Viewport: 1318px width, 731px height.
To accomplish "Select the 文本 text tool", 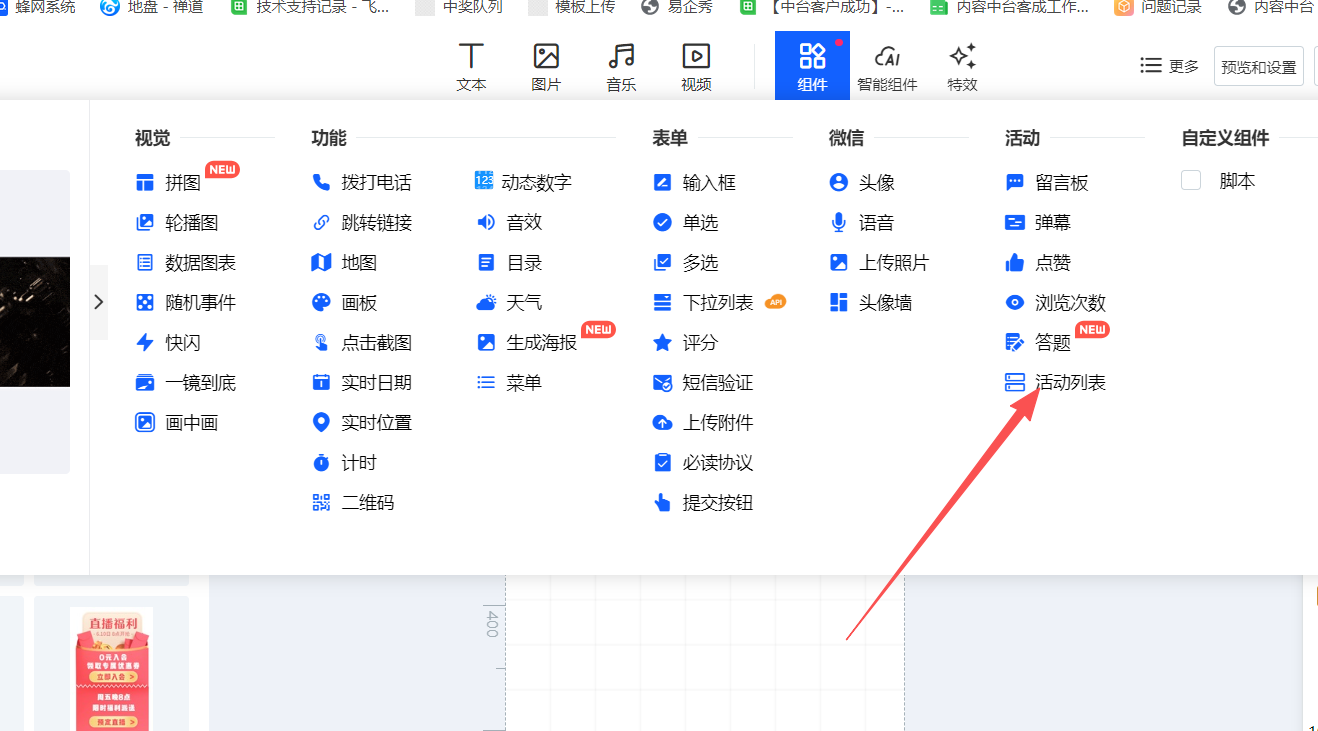I will 471,67.
